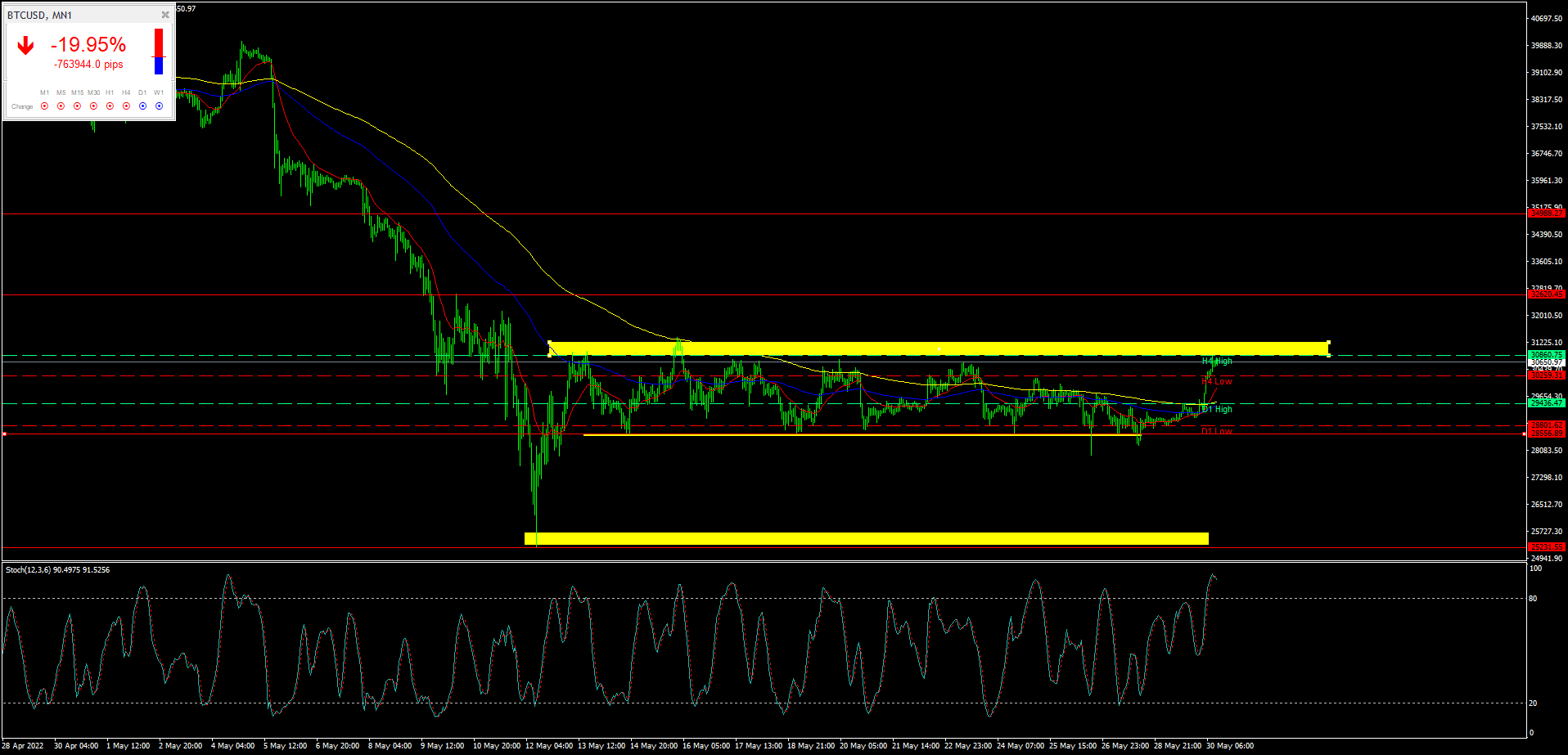Click the H4 High level label
Viewport: 1568px width, 755px height.
pyautogui.click(x=1217, y=361)
